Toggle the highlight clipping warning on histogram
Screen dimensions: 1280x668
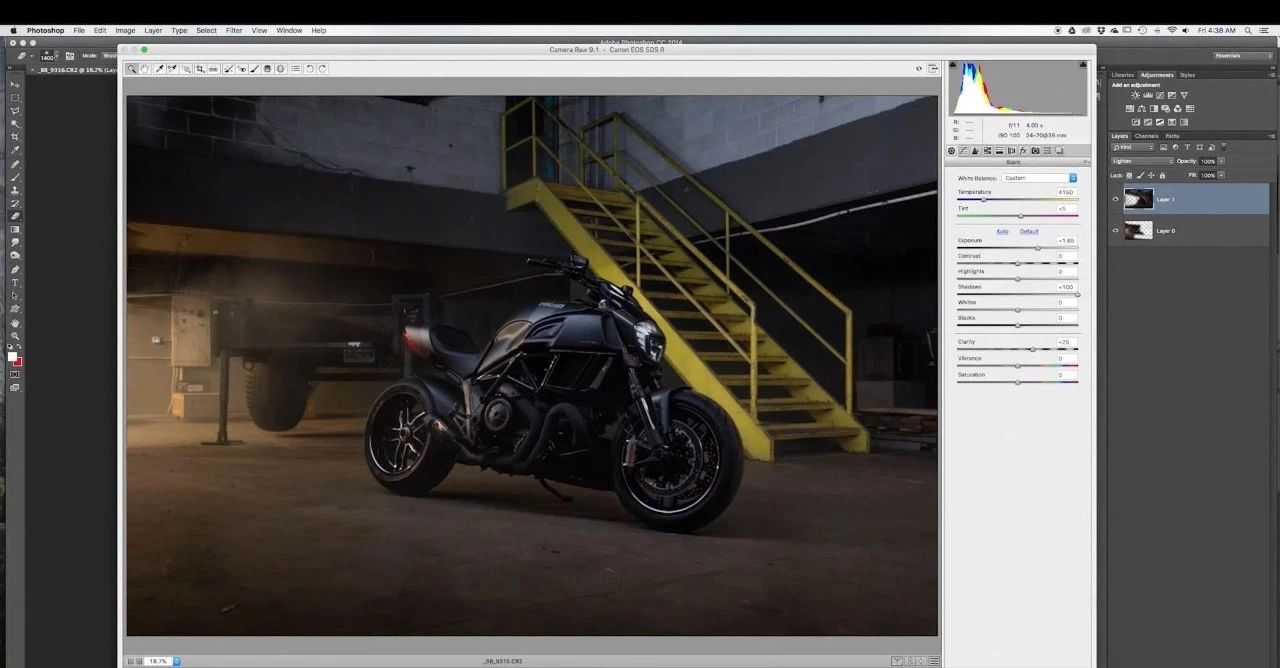coord(1082,65)
